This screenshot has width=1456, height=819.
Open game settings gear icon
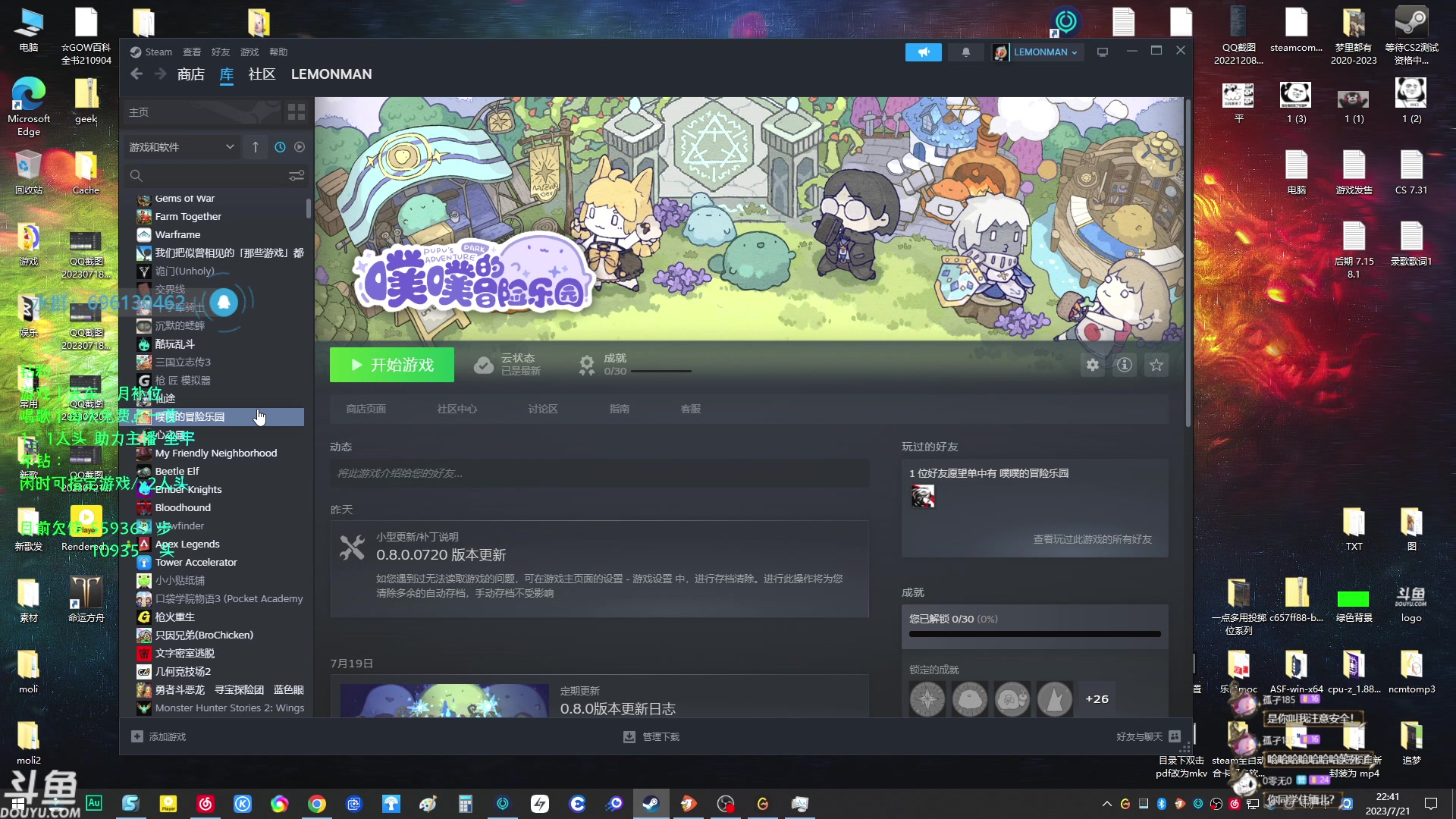pyautogui.click(x=1092, y=365)
